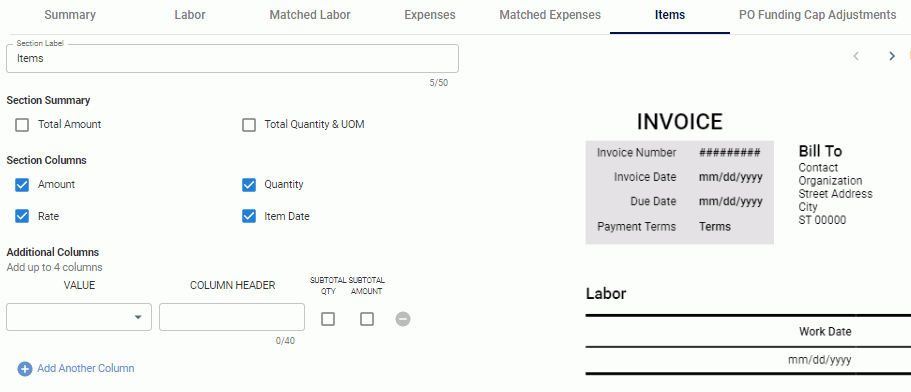Enable the Total Amount checkbox
Screen dimensions: 911x392
click(x=22, y=125)
